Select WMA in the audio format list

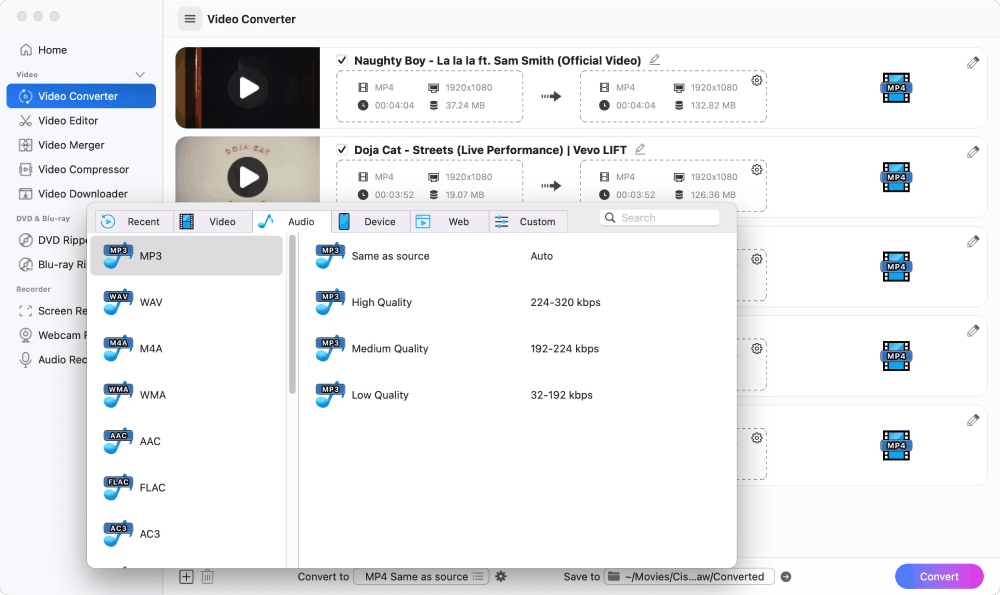point(186,395)
